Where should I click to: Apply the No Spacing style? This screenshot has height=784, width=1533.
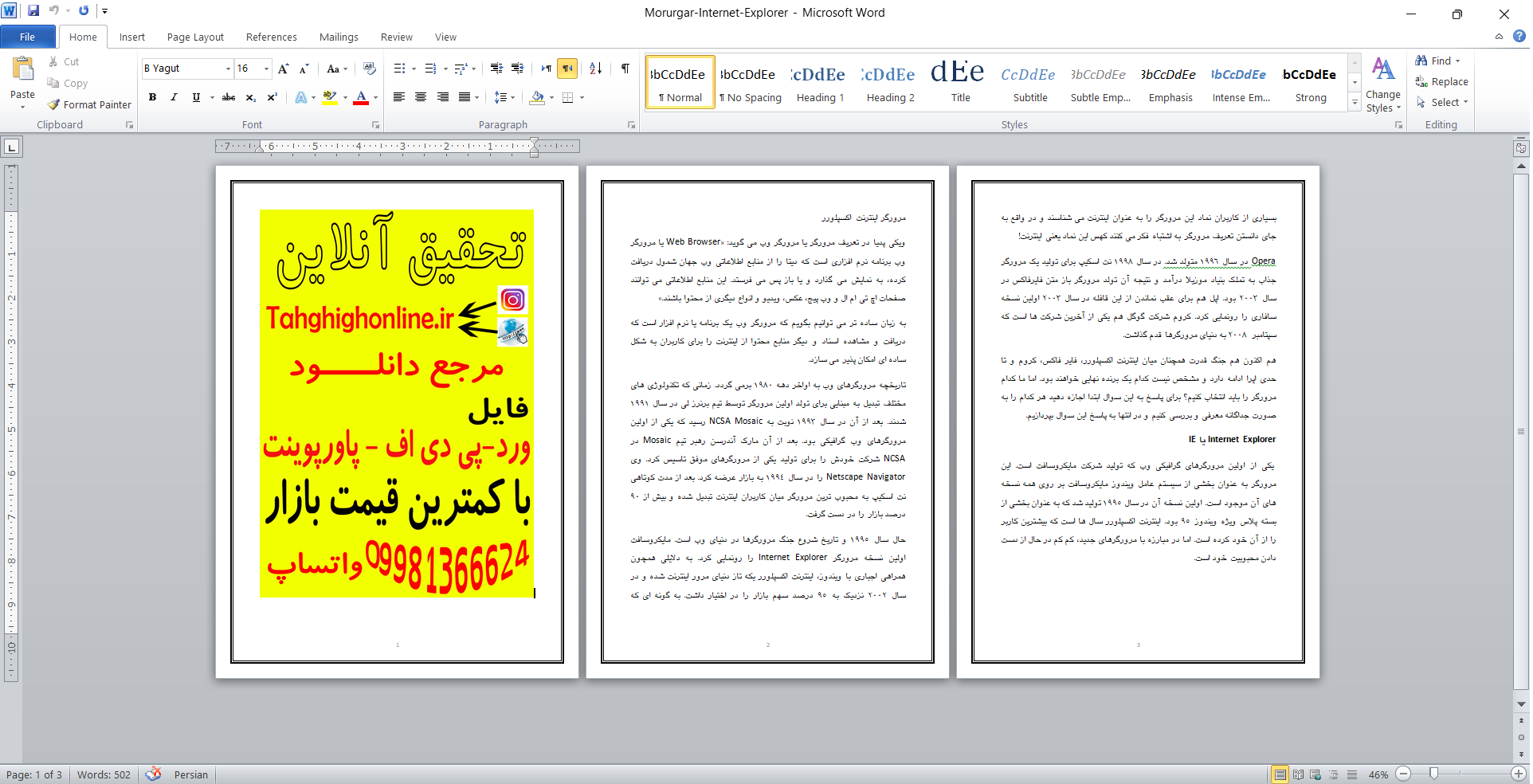click(750, 82)
